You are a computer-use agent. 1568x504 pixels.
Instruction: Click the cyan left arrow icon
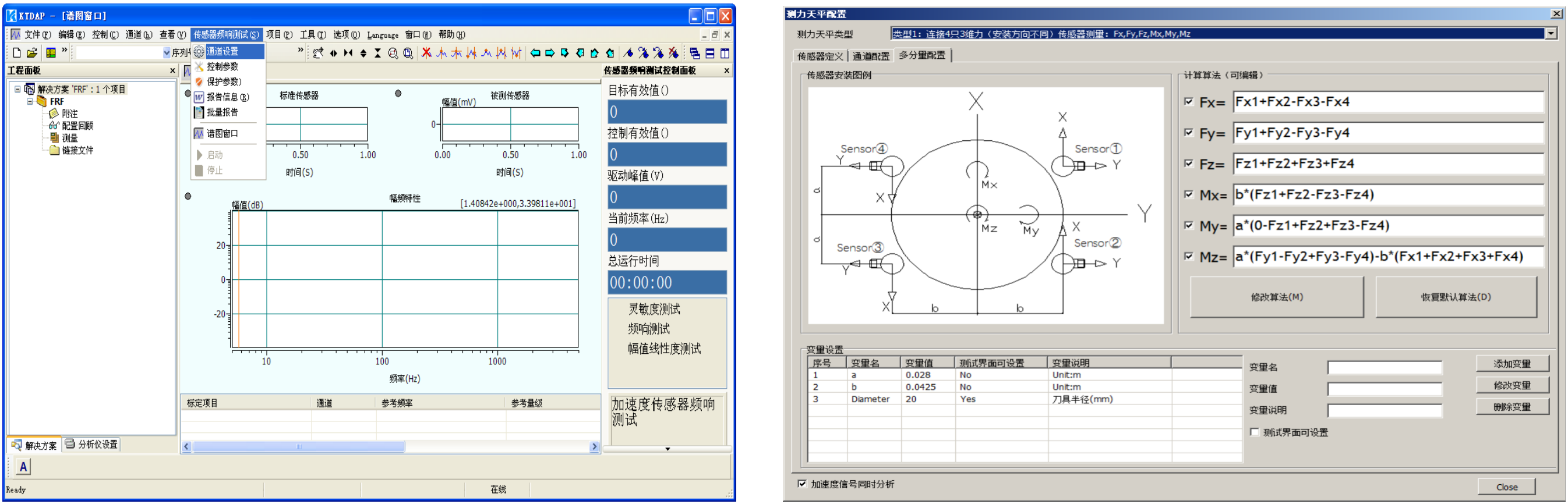click(x=535, y=54)
